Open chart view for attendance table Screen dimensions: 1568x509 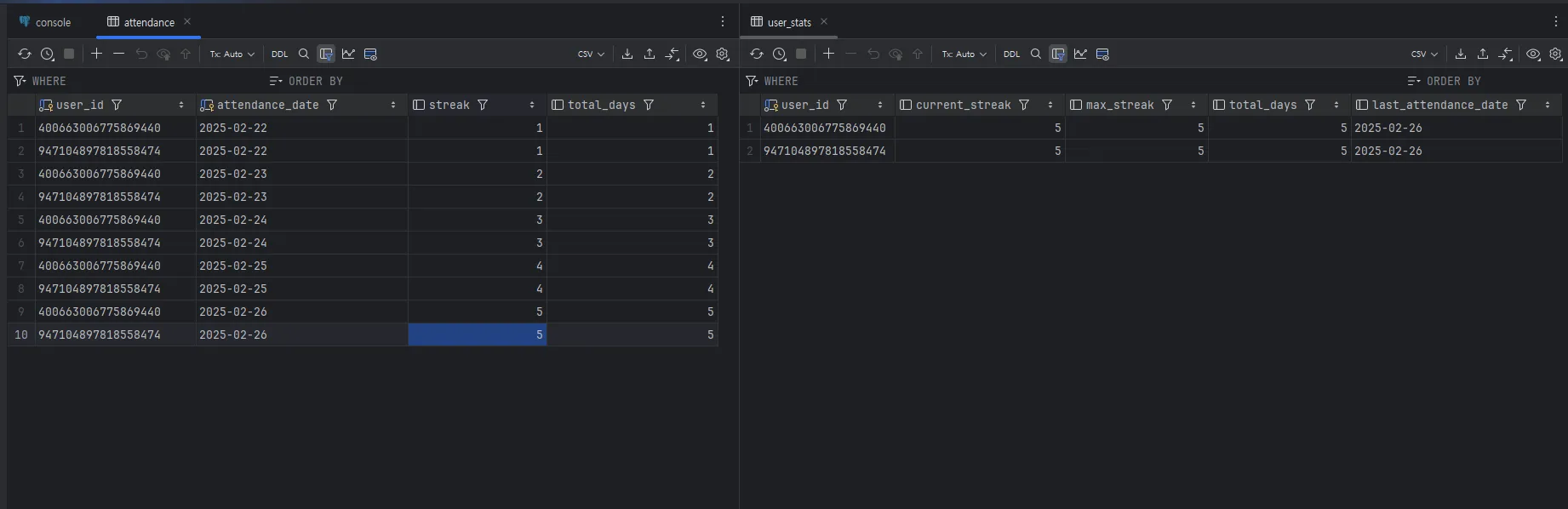click(x=348, y=54)
